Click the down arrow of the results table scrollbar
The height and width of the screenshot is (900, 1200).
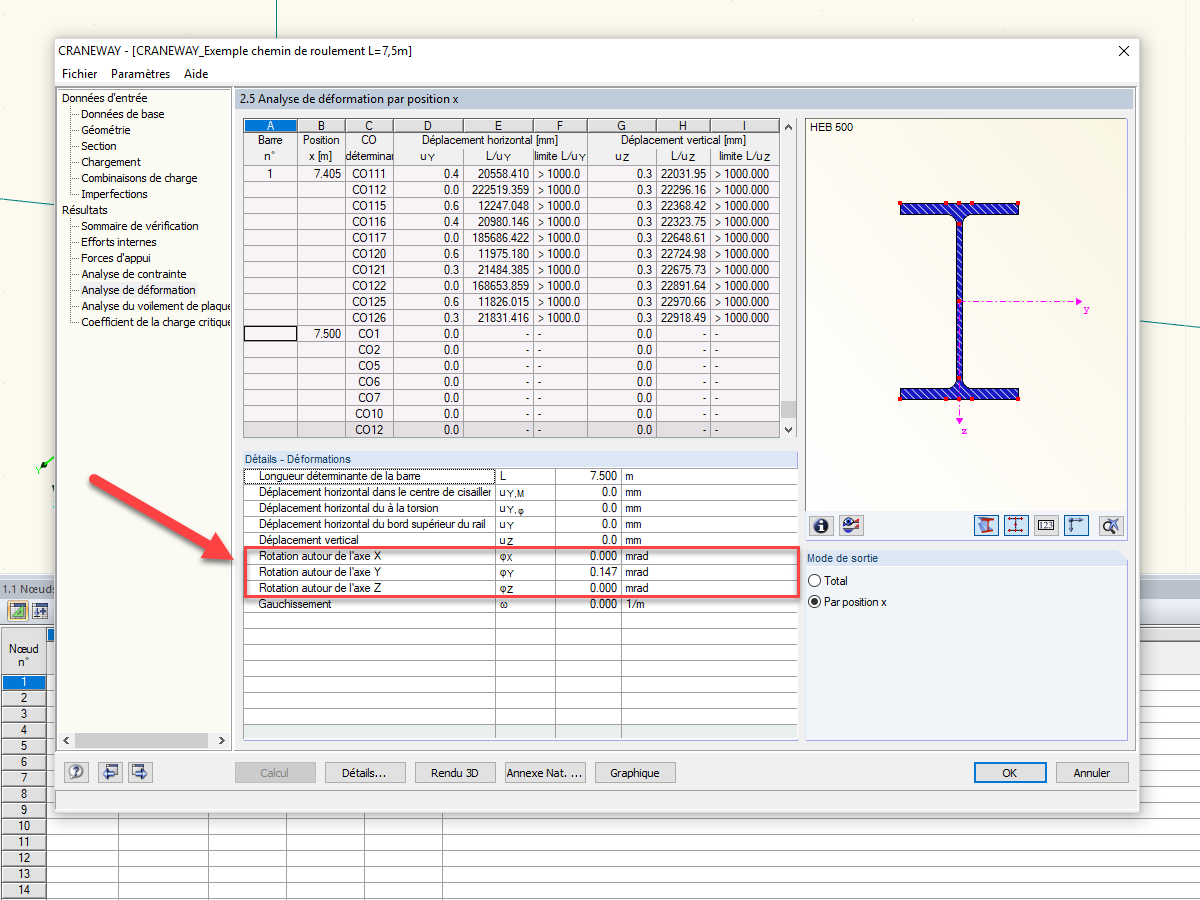[788, 429]
